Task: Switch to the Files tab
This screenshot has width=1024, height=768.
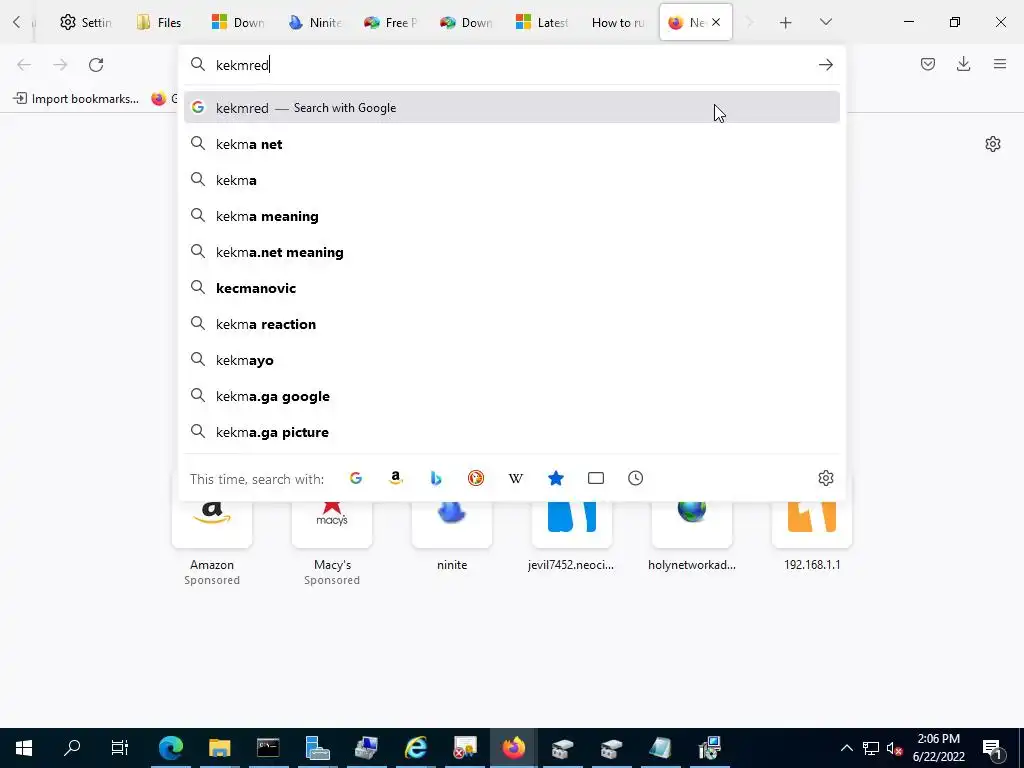Action: [159, 22]
